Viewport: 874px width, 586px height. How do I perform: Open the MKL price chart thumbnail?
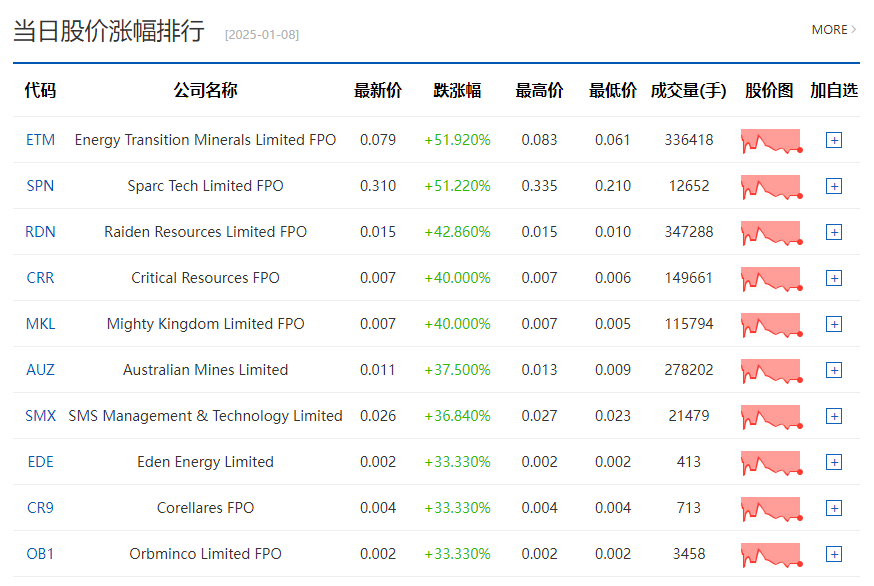[x=771, y=325]
